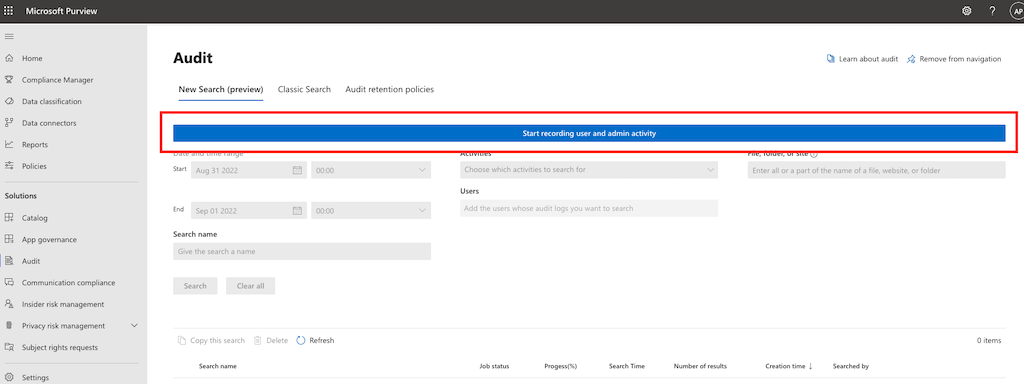Click the Compliance Manager trophy icon
This screenshot has height=384, width=1024.
9,80
